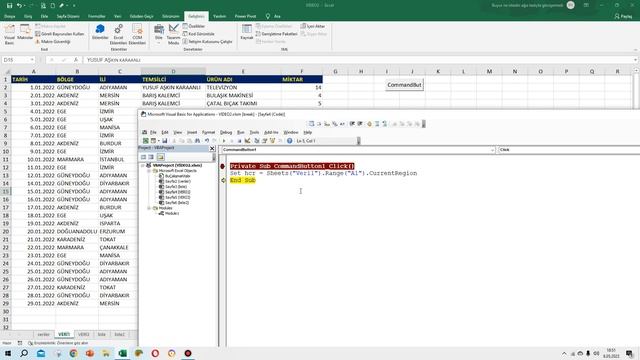Click Genişletme Paketleri in XML group

click(x=277, y=34)
